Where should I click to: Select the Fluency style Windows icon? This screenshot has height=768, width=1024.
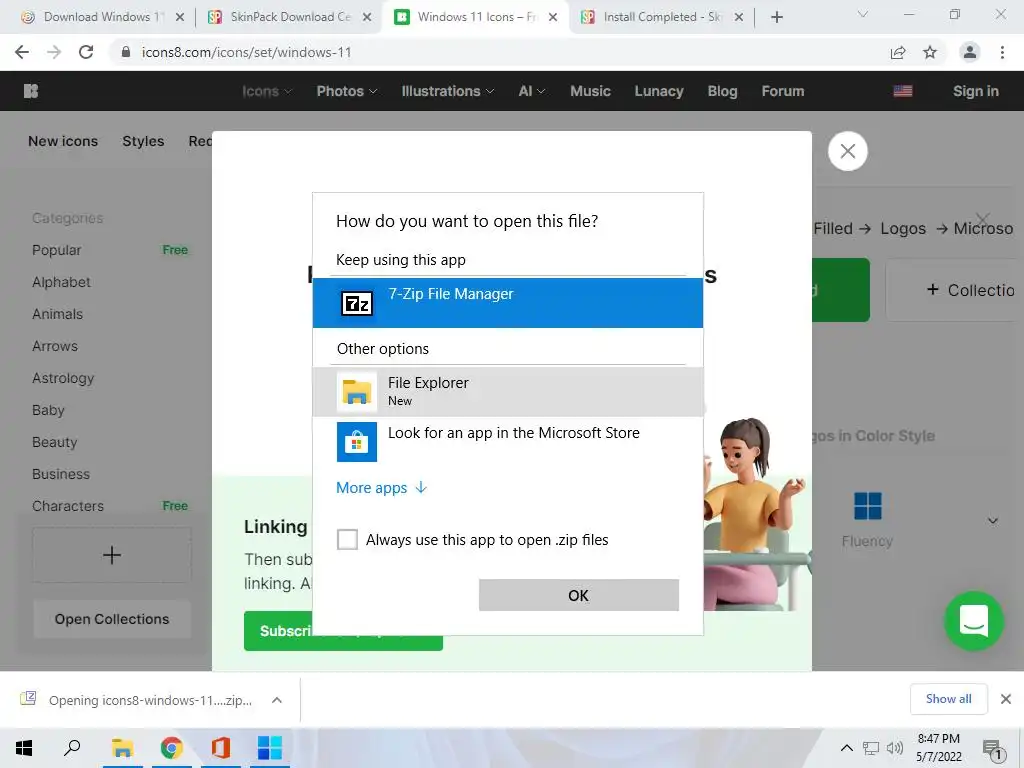867,519
